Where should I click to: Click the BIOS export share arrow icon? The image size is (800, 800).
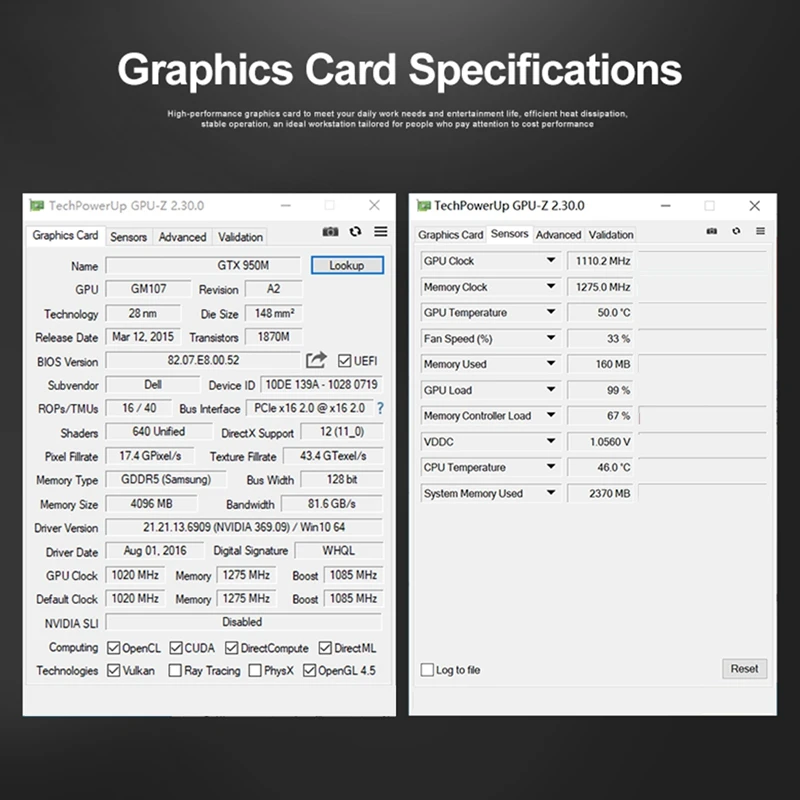[316, 360]
